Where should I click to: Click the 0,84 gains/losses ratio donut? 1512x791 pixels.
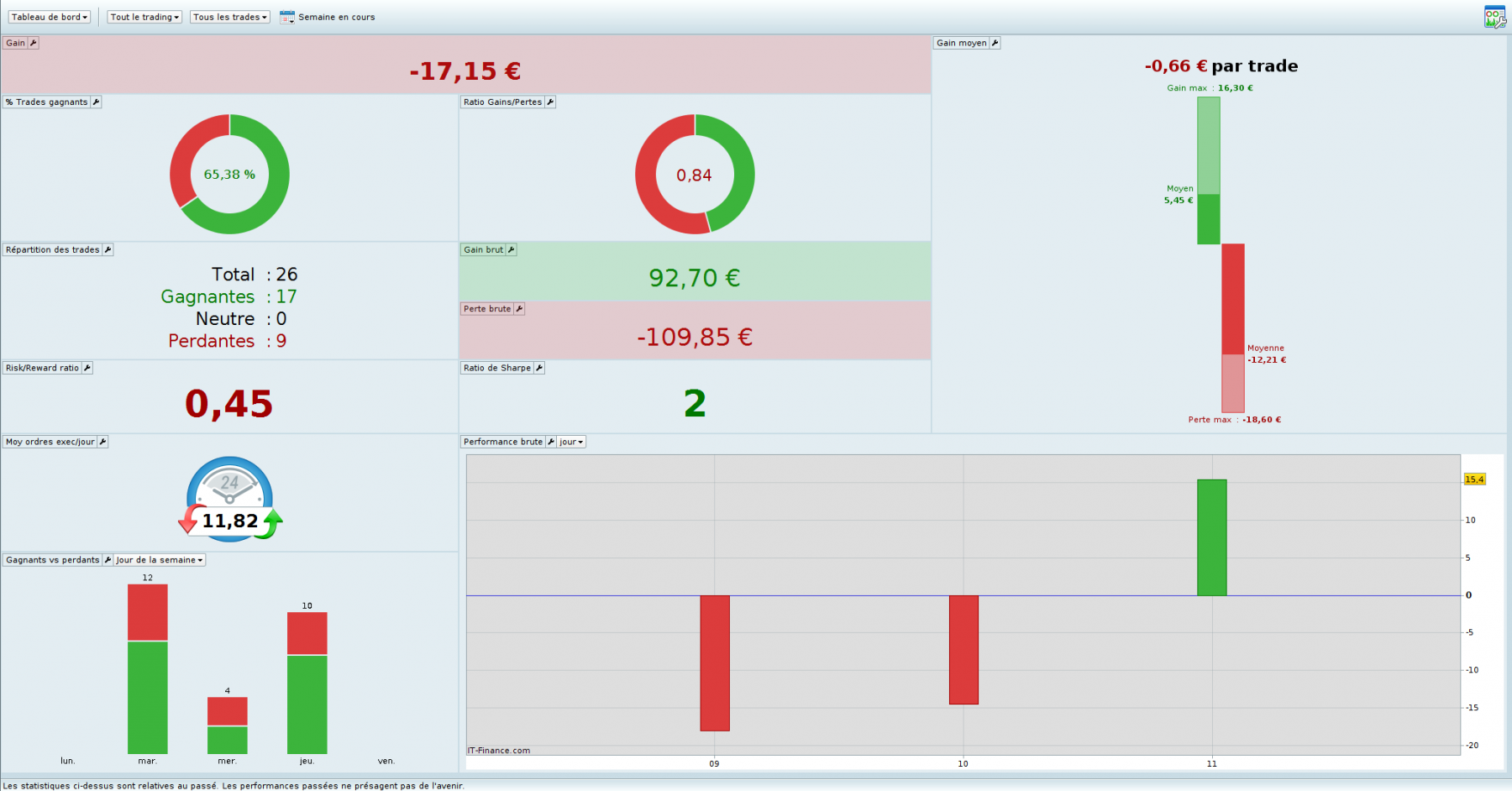[x=695, y=174]
